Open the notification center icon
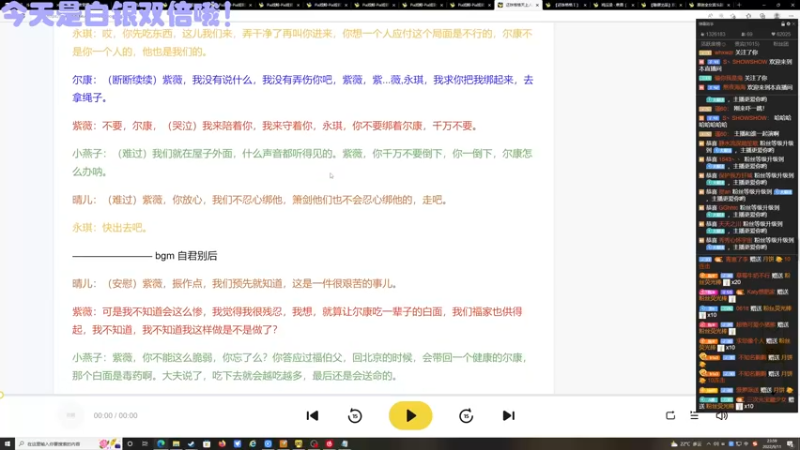800x450 pixels. tap(790, 444)
